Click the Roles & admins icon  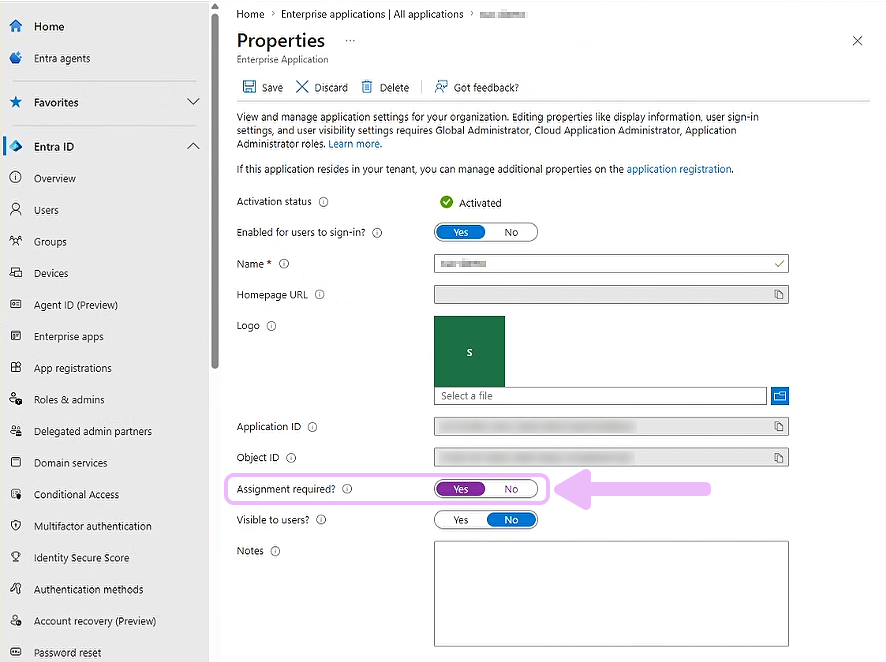coord(16,399)
